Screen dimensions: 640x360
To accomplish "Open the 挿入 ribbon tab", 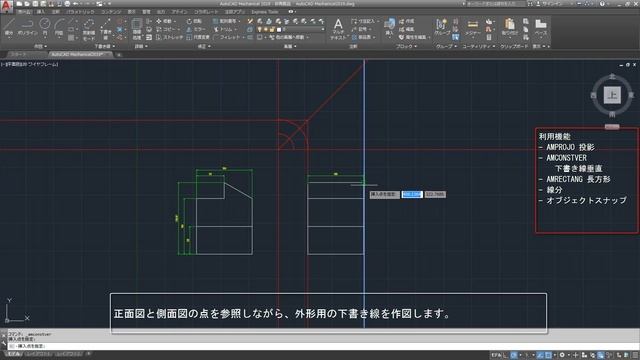I will (x=41, y=12).
